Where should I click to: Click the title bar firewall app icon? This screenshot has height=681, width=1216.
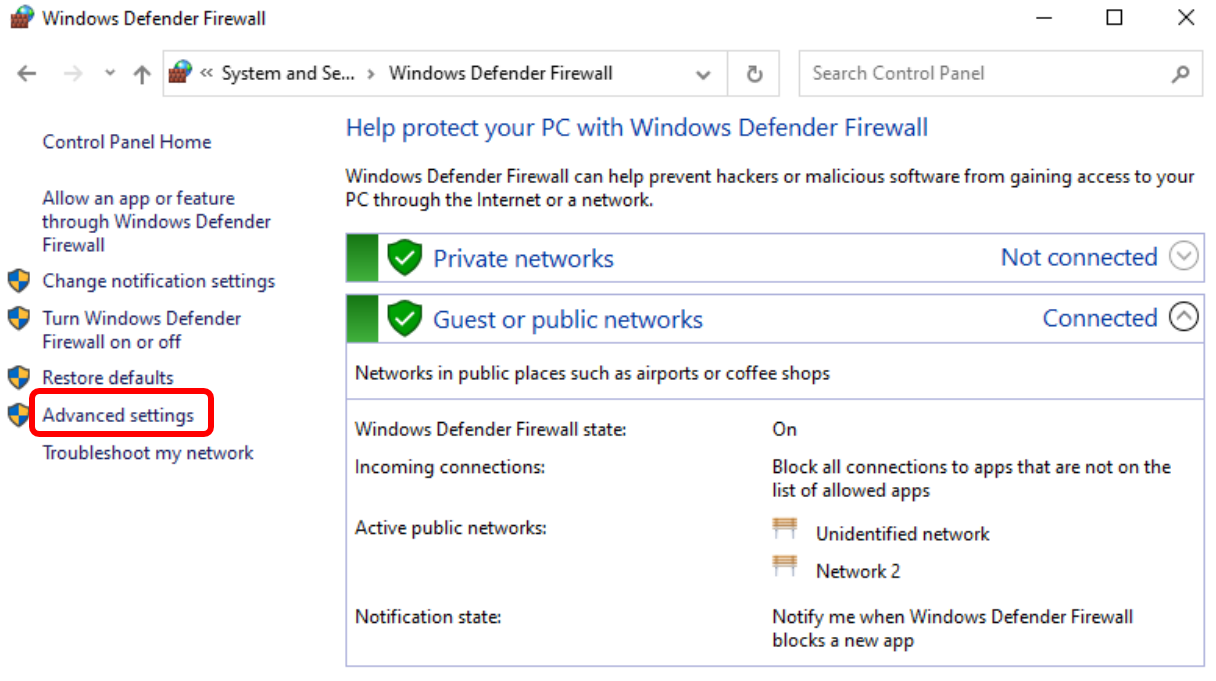pos(21,18)
